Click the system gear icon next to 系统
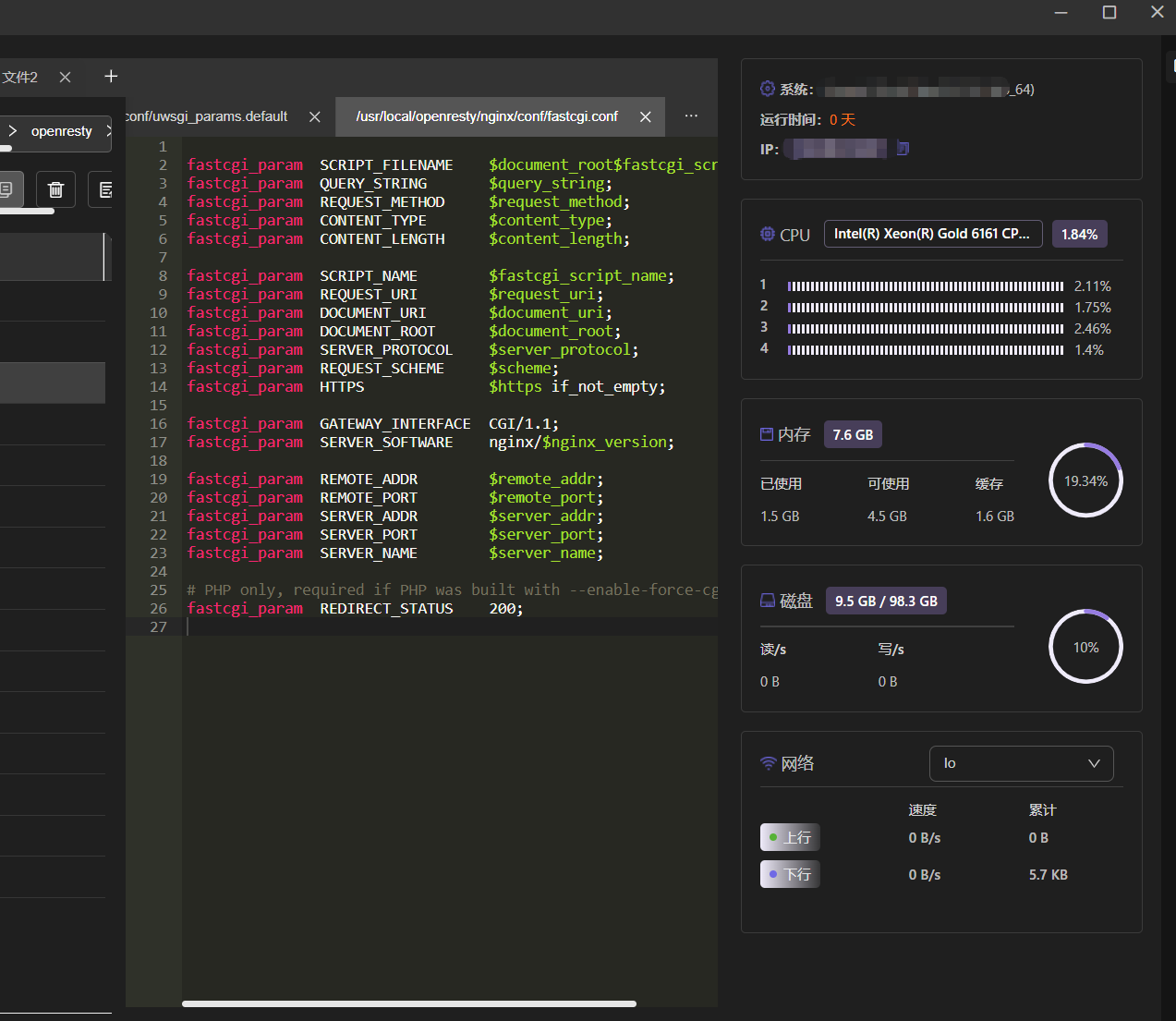Viewport: 1176px width, 1021px height. point(768,89)
